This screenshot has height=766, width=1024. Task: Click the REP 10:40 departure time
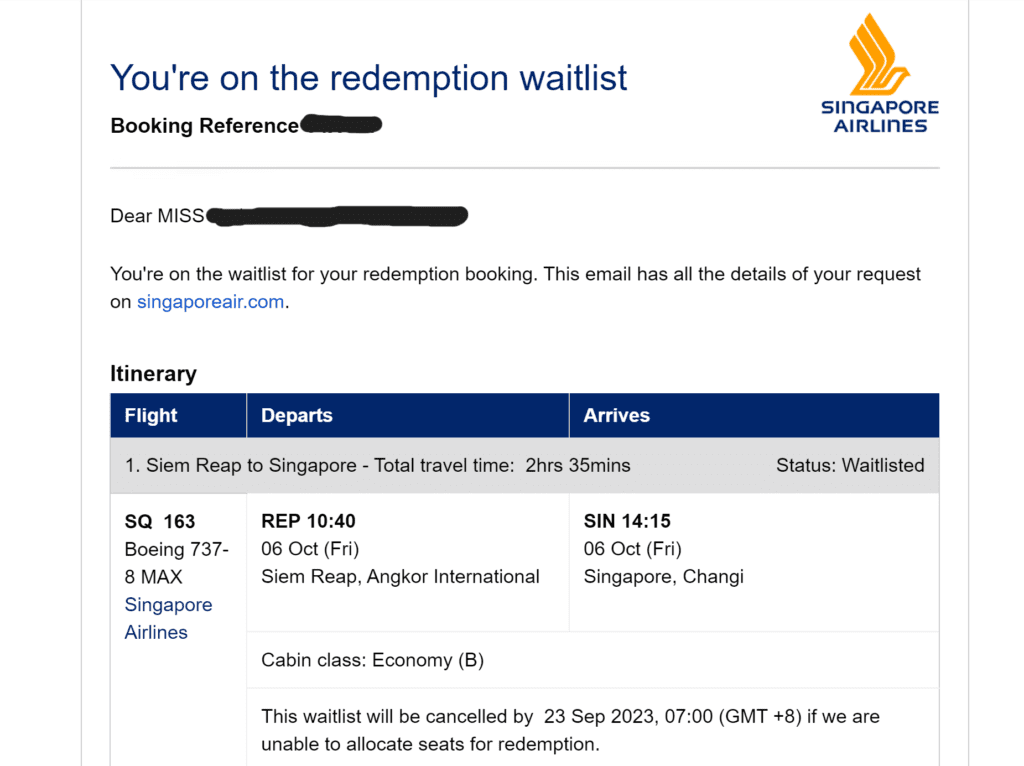tap(308, 521)
